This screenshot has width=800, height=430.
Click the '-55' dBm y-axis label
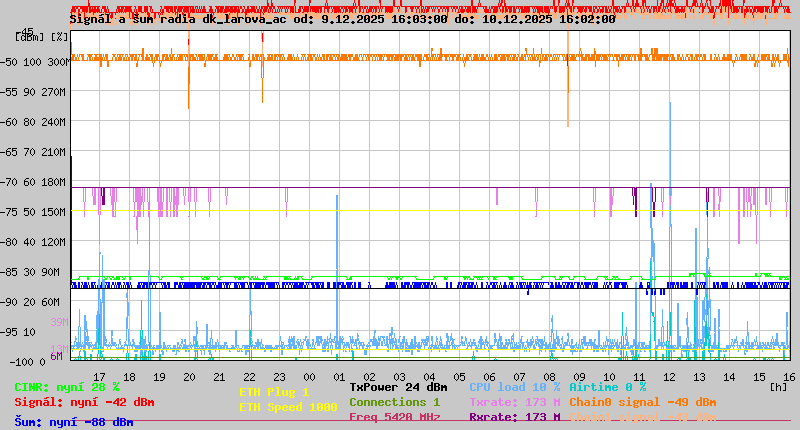pyautogui.click(x=9, y=92)
